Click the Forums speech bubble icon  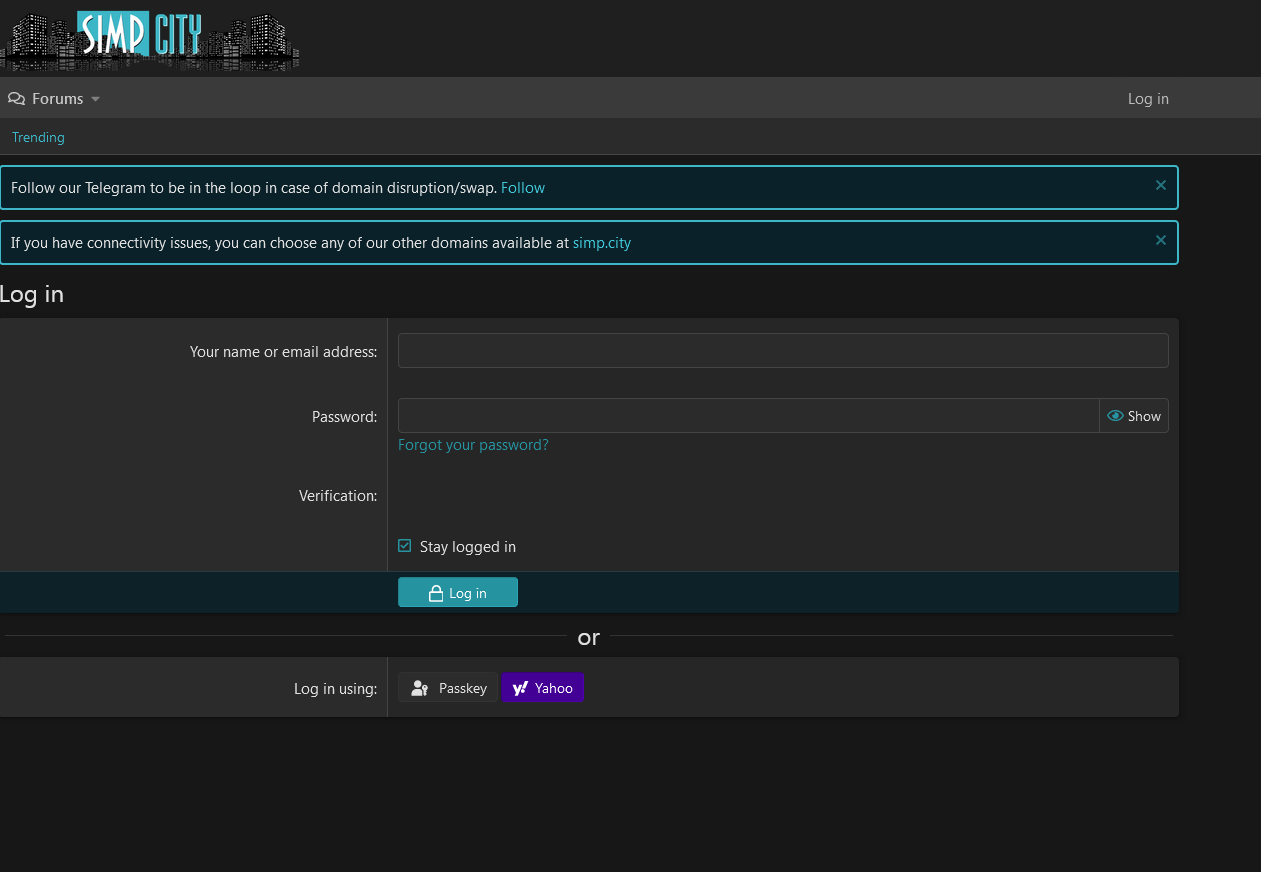(x=16, y=99)
